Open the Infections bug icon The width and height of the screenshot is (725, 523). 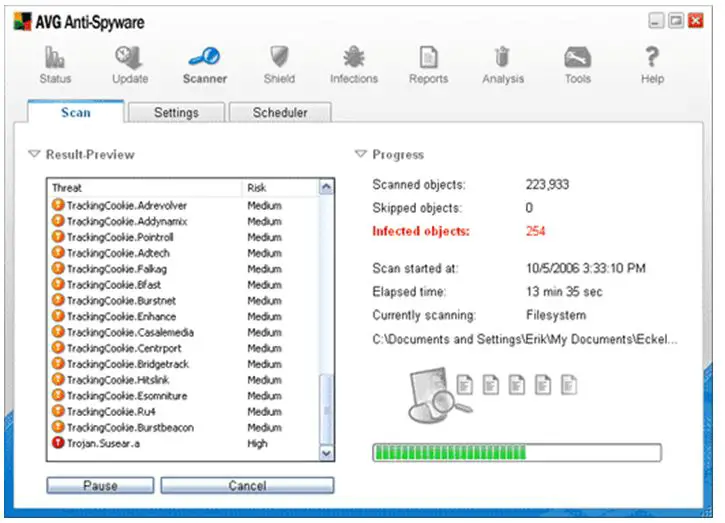point(354,57)
